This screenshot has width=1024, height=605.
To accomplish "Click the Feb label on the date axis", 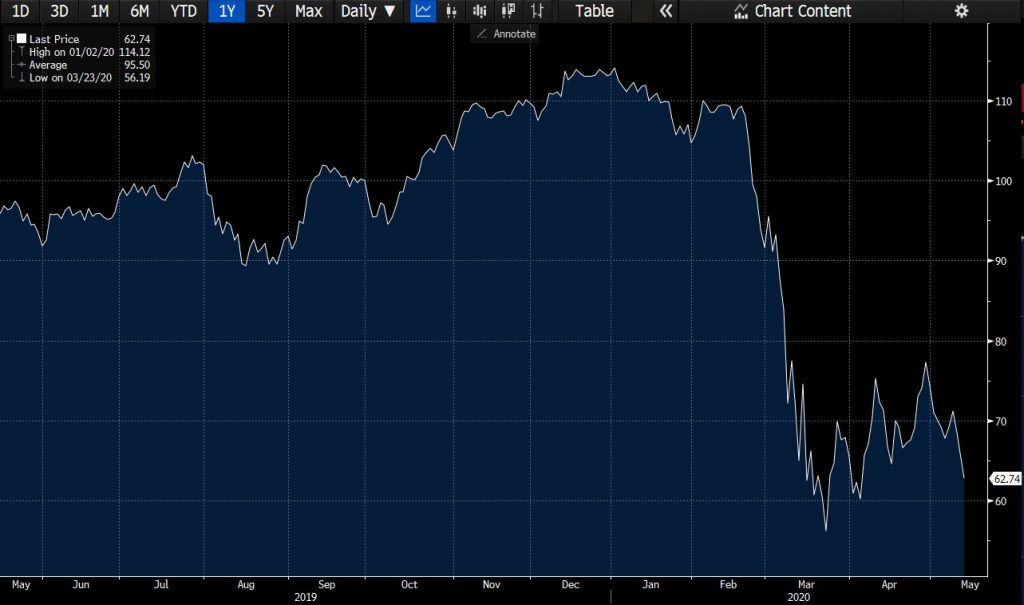I will point(728,584).
